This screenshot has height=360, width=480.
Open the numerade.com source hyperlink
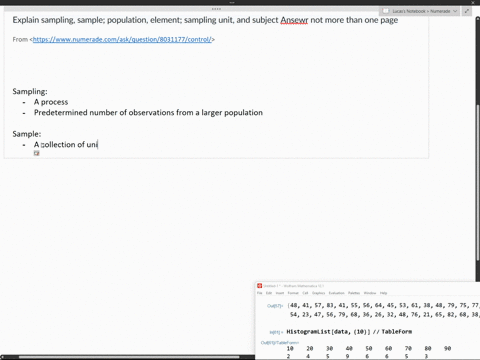[x=122, y=39]
